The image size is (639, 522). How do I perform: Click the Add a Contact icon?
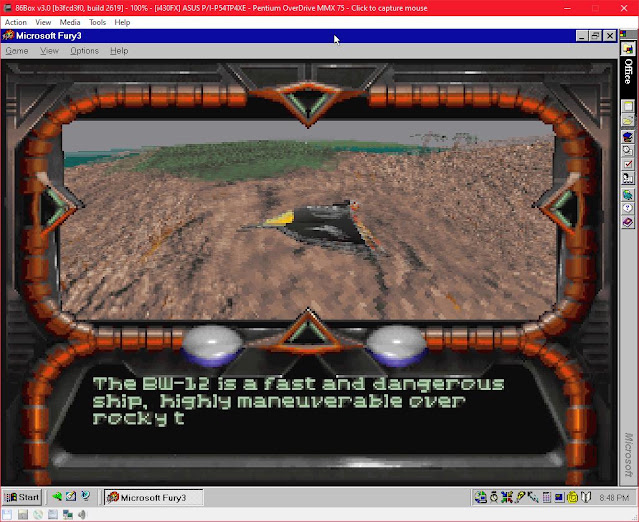628,178
